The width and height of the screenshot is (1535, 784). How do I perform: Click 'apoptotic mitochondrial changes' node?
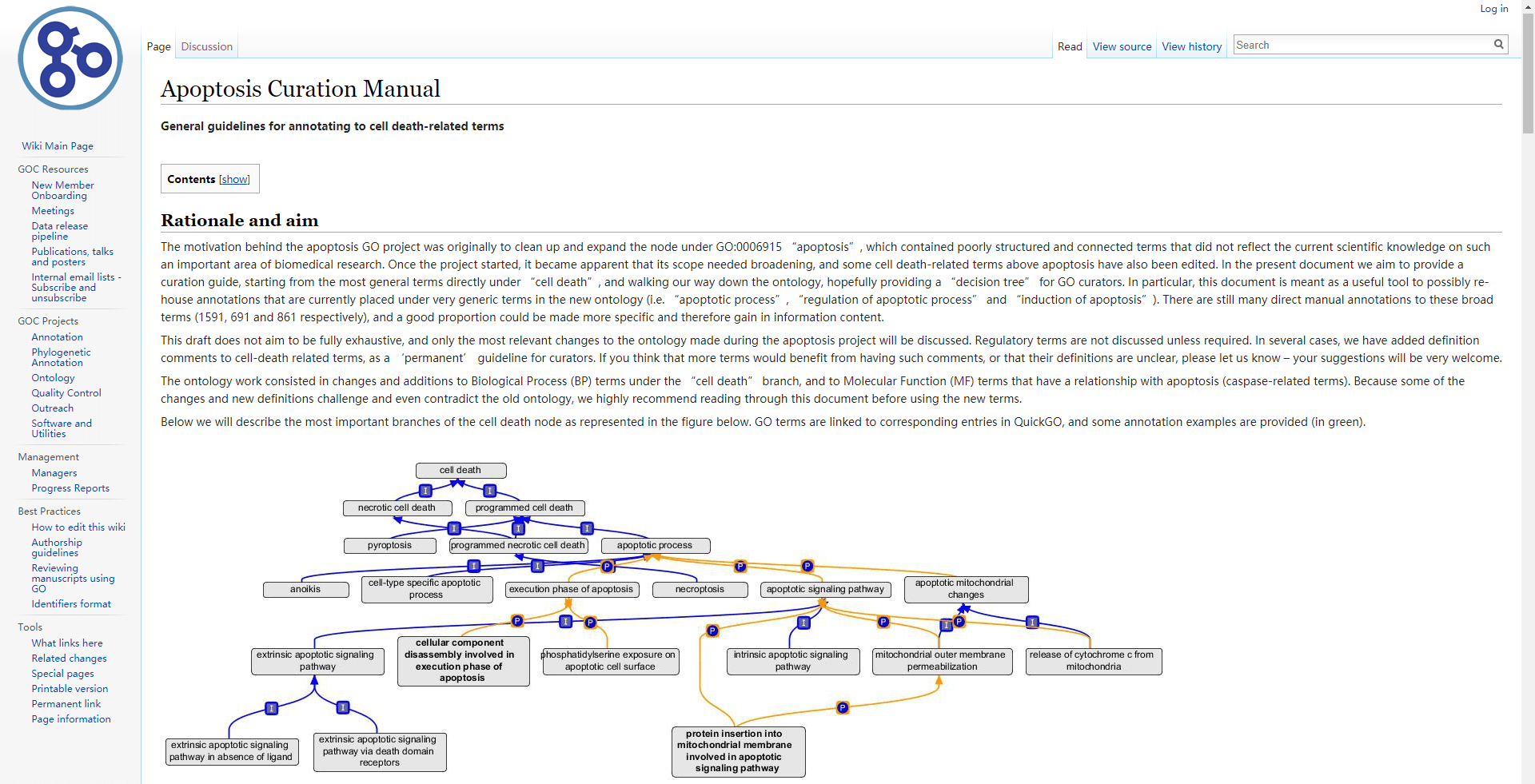966,589
